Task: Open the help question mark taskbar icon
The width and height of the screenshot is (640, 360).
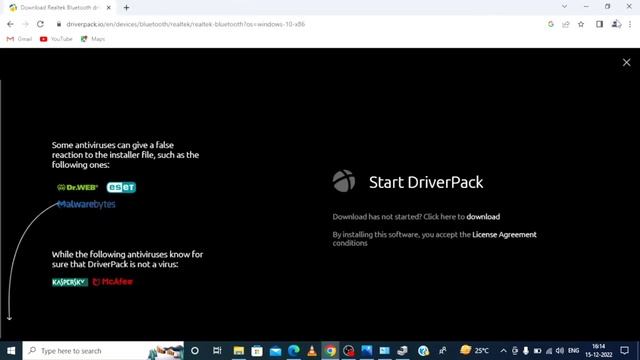Action: (423, 351)
